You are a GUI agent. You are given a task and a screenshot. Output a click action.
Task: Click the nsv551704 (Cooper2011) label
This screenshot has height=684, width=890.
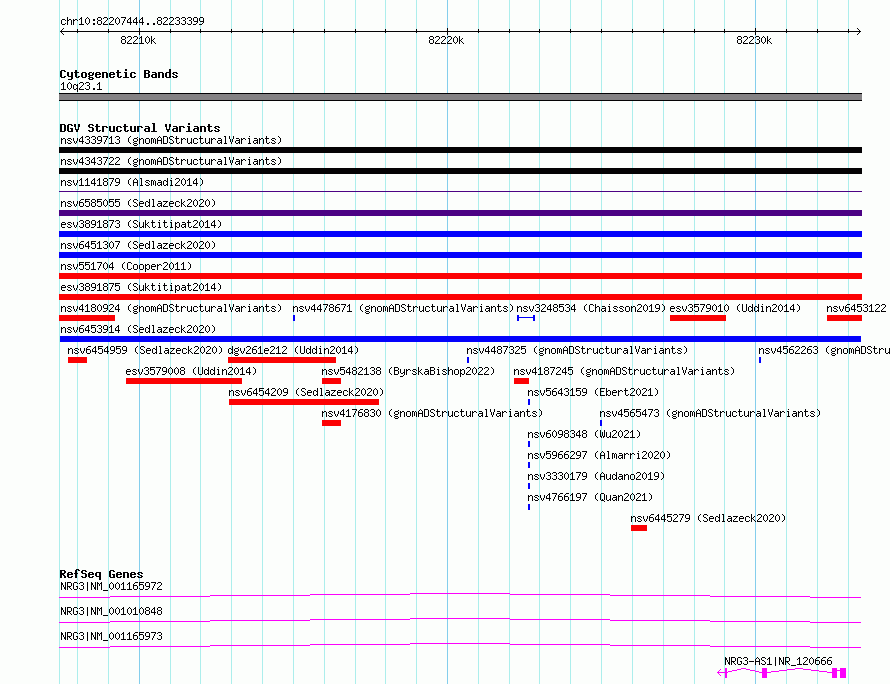click(126, 266)
